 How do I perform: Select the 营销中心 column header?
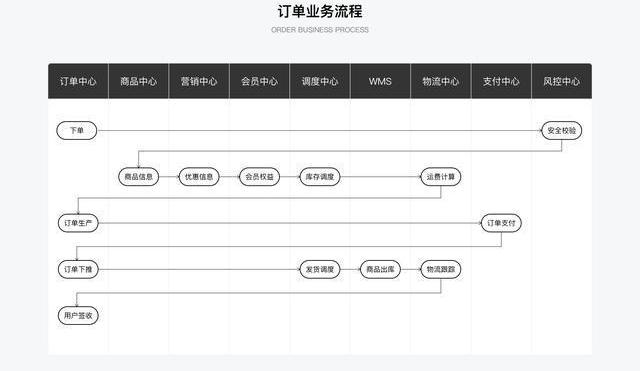pos(199,81)
